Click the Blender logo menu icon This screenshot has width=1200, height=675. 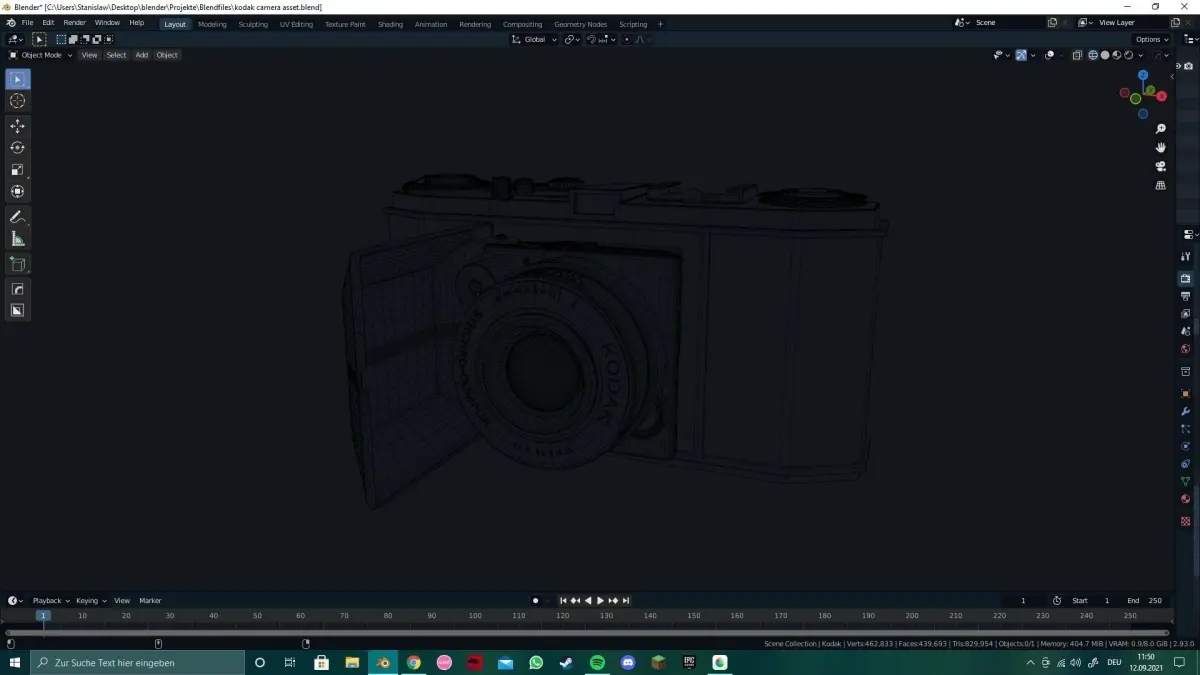pyautogui.click(x=11, y=23)
